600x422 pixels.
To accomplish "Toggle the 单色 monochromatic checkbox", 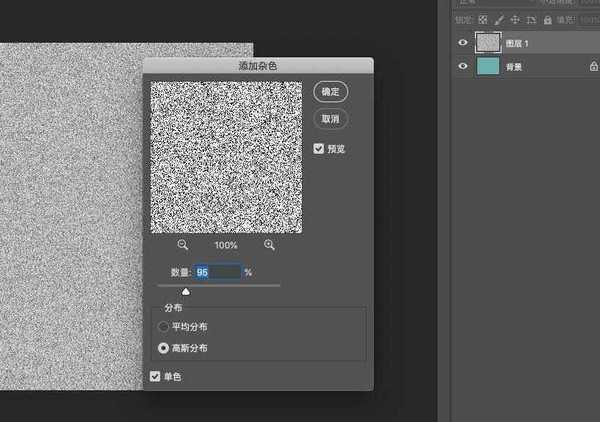I will (155, 377).
